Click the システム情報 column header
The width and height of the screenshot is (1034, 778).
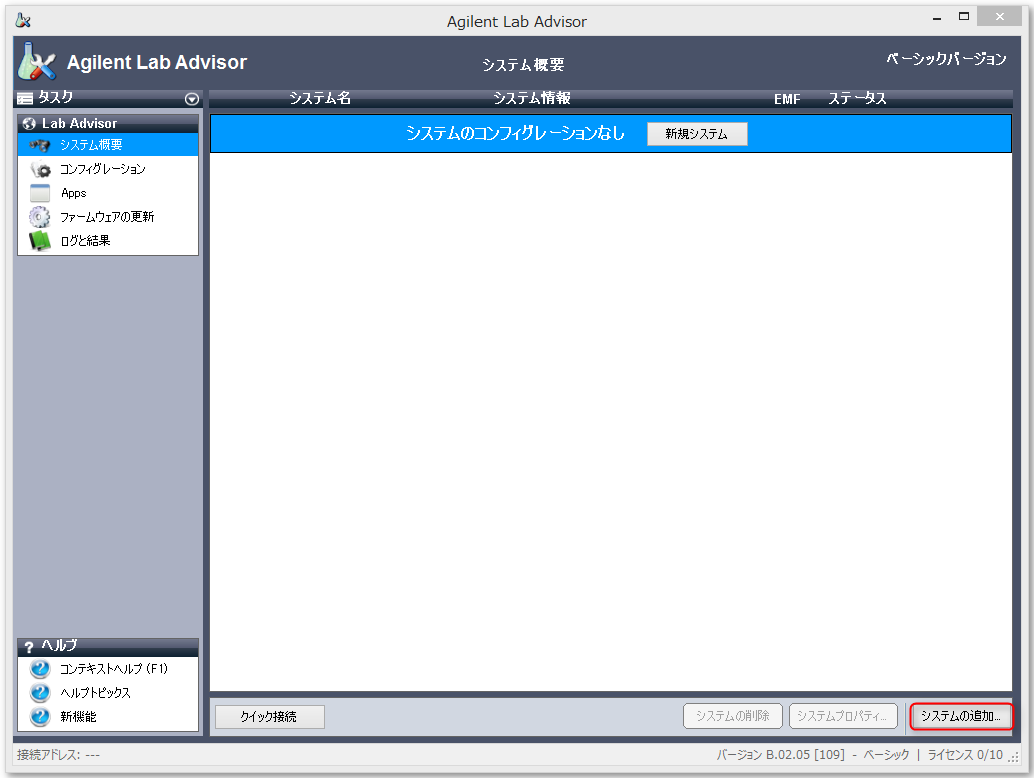click(531, 99)
